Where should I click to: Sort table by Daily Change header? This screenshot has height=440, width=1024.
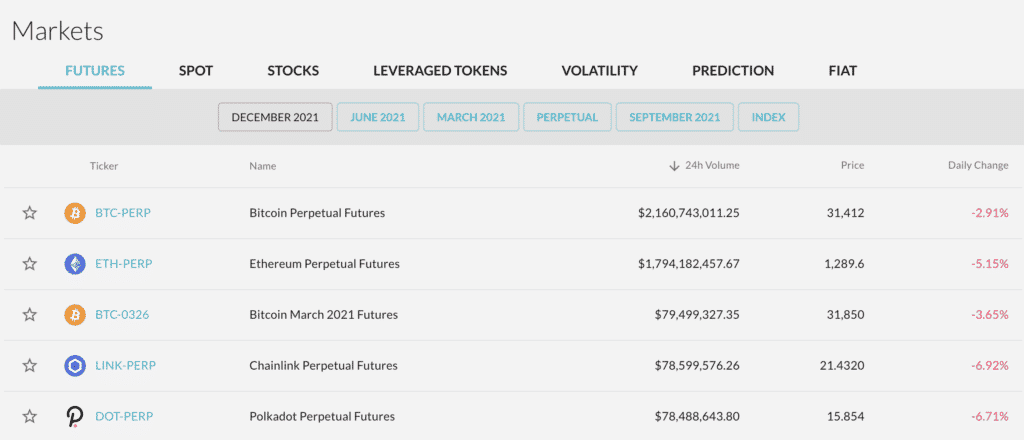coord(977,166)
